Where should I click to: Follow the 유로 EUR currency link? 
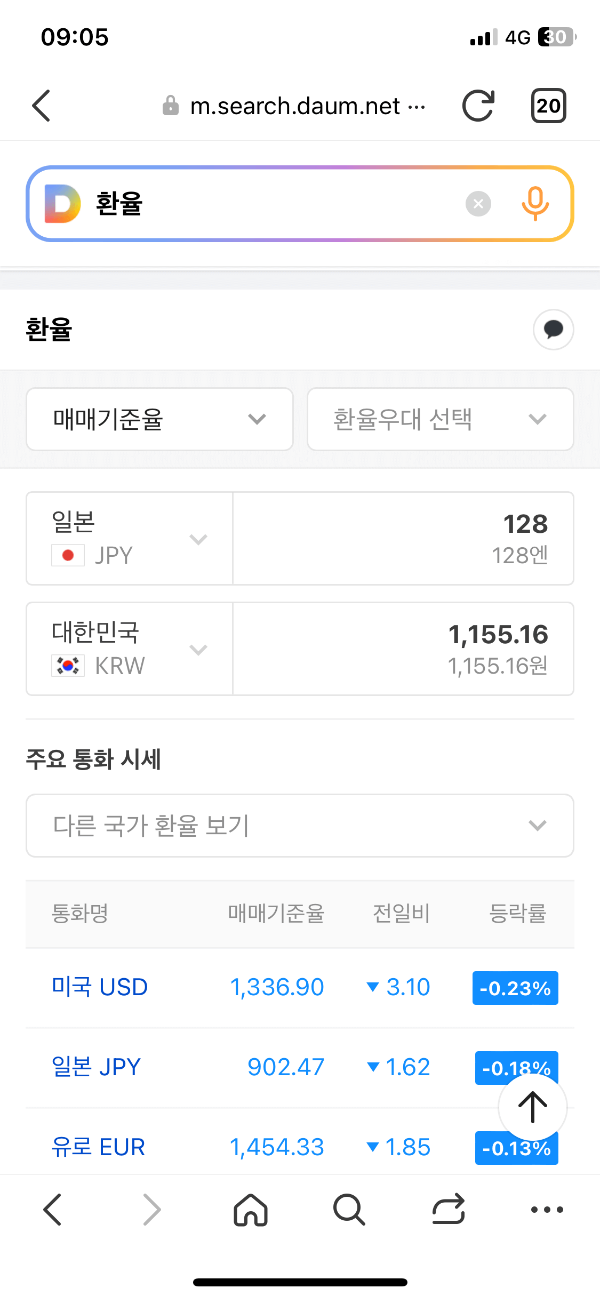click(x=97, y=1147)
